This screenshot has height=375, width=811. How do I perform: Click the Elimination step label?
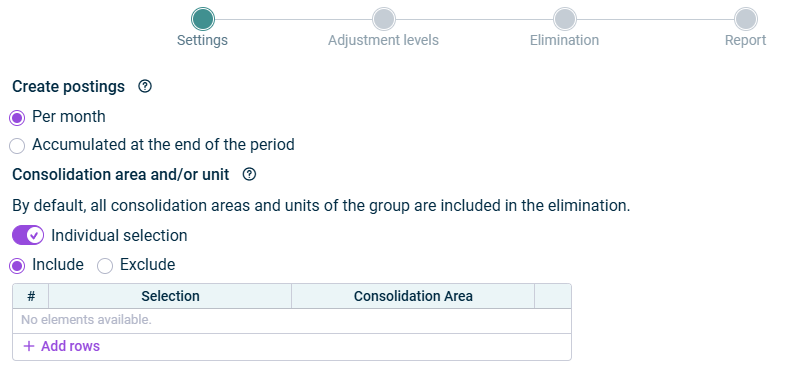click(564, 40)
